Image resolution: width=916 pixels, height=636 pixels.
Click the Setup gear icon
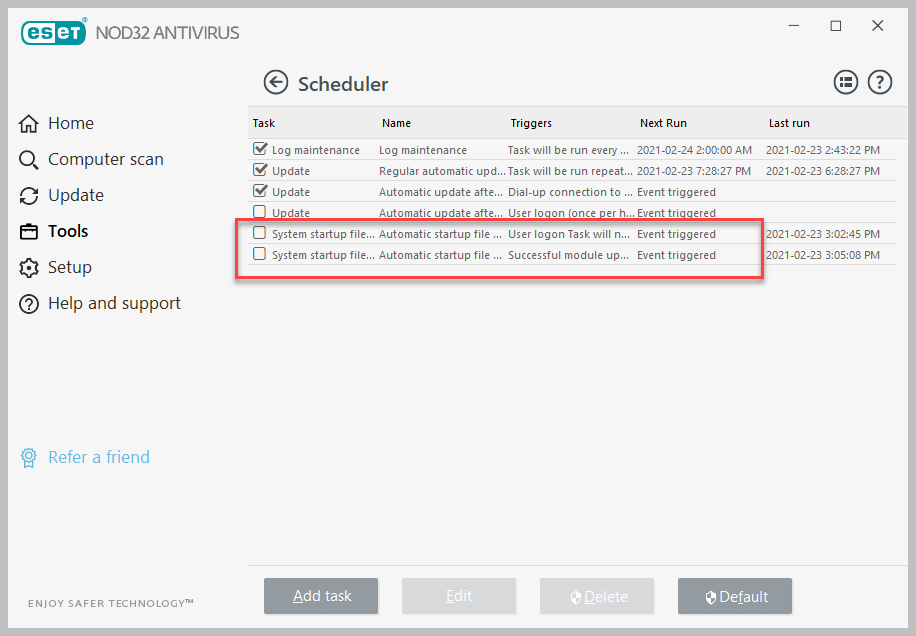point(29,268)
